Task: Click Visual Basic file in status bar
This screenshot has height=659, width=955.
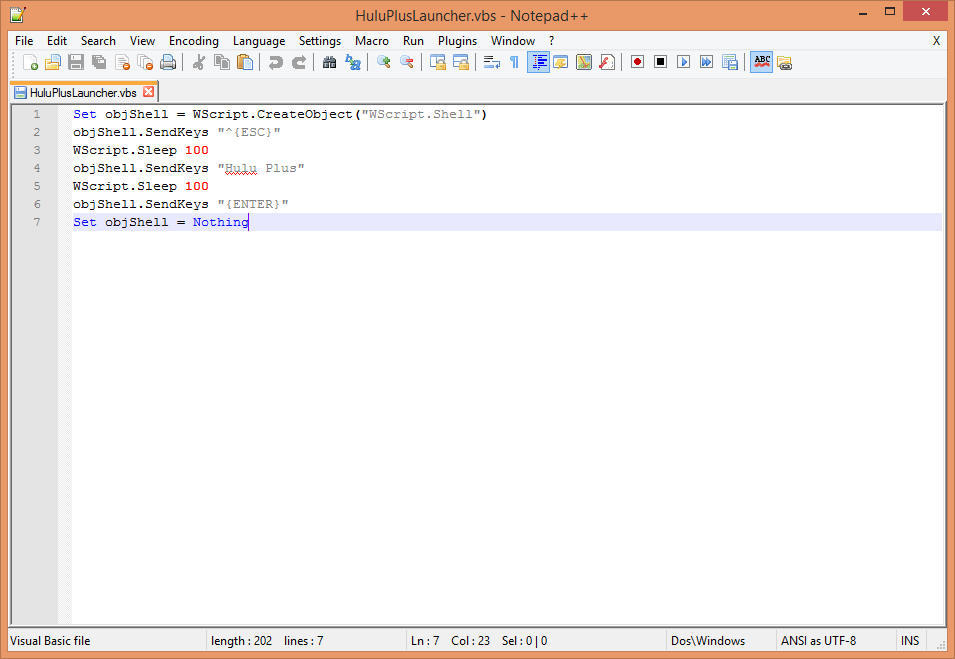Action: tap(50, 641)
